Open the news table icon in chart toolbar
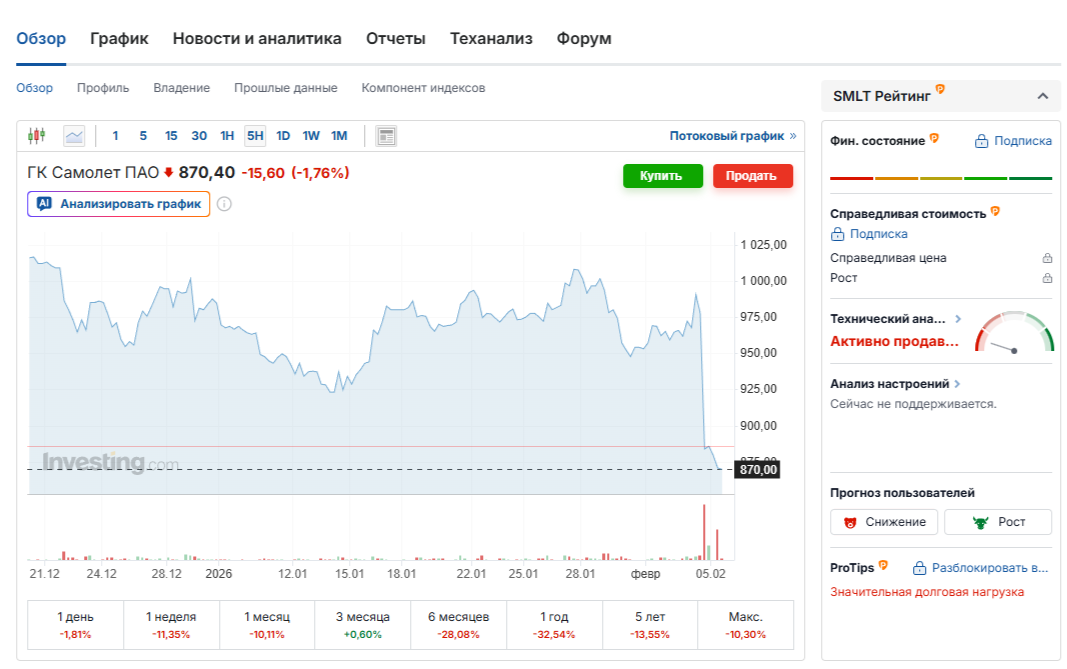This screenshot has height=669, width=1067. click(386, 136)
